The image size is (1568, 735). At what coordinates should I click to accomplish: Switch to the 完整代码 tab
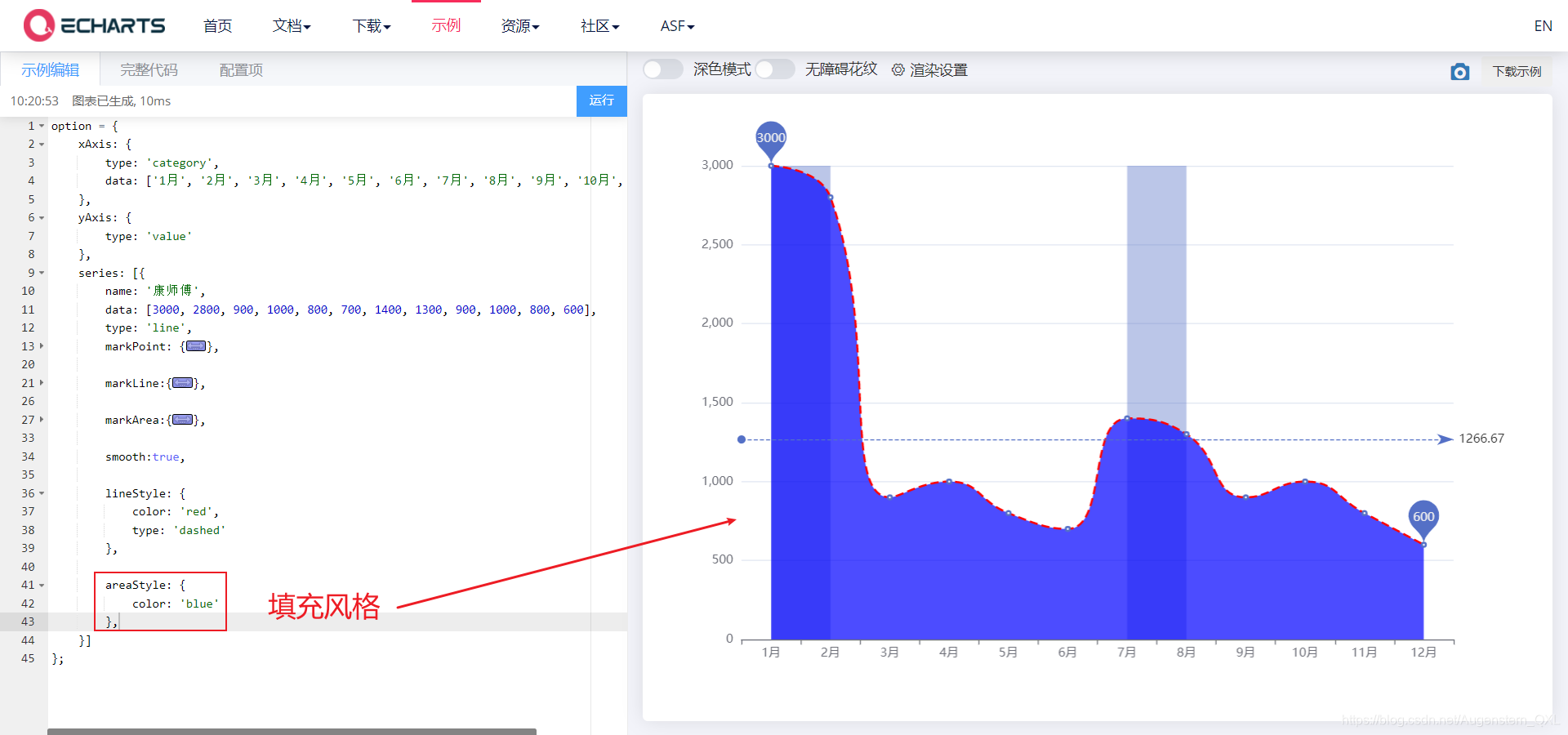coord(149,70)
